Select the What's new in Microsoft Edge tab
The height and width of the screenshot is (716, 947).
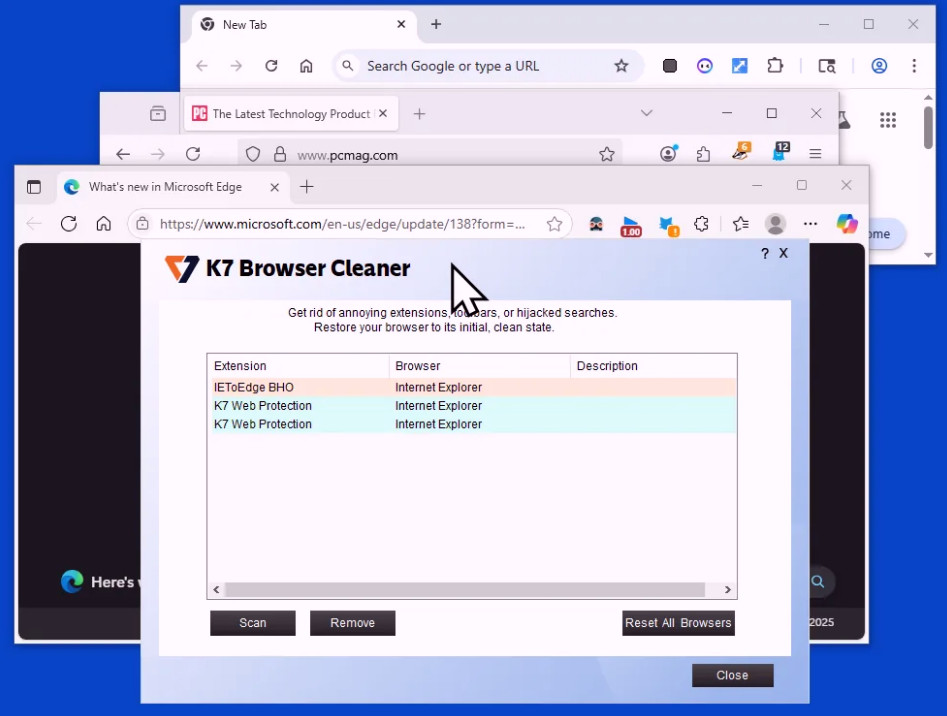pyautogui.click(x=173, y=187)
